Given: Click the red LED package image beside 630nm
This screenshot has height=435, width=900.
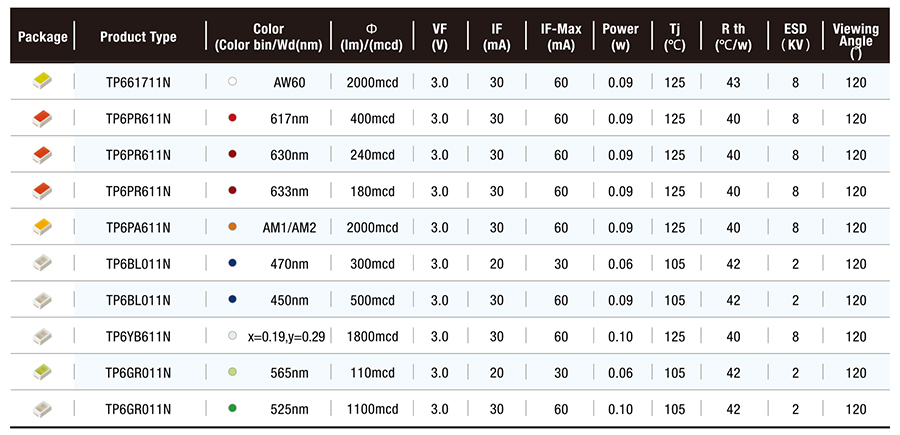Looking at the screenshot, I should 43,154.
